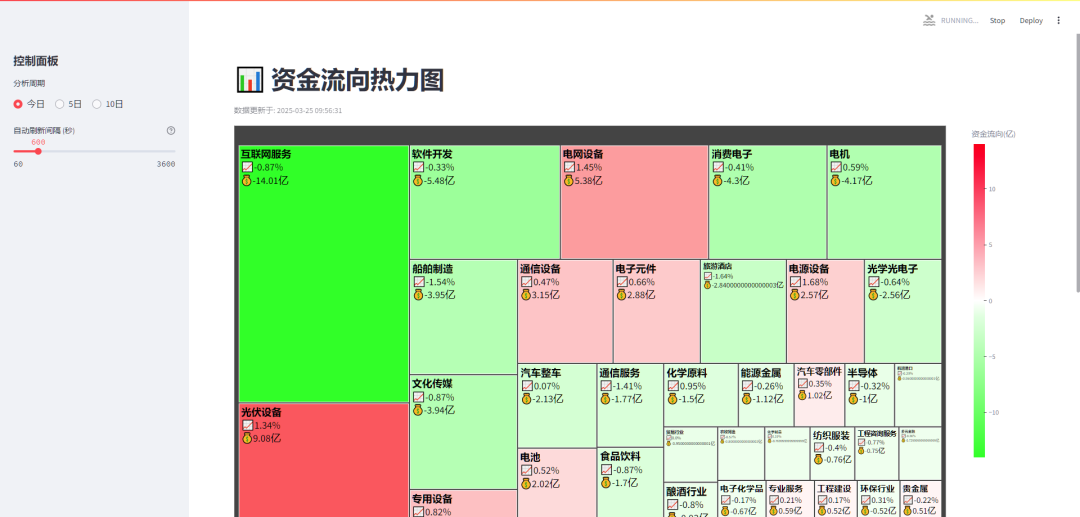This screenshot has width=1080, height=517.
Task: Select the 专用设备 treemap block
Action: point(464,503)
